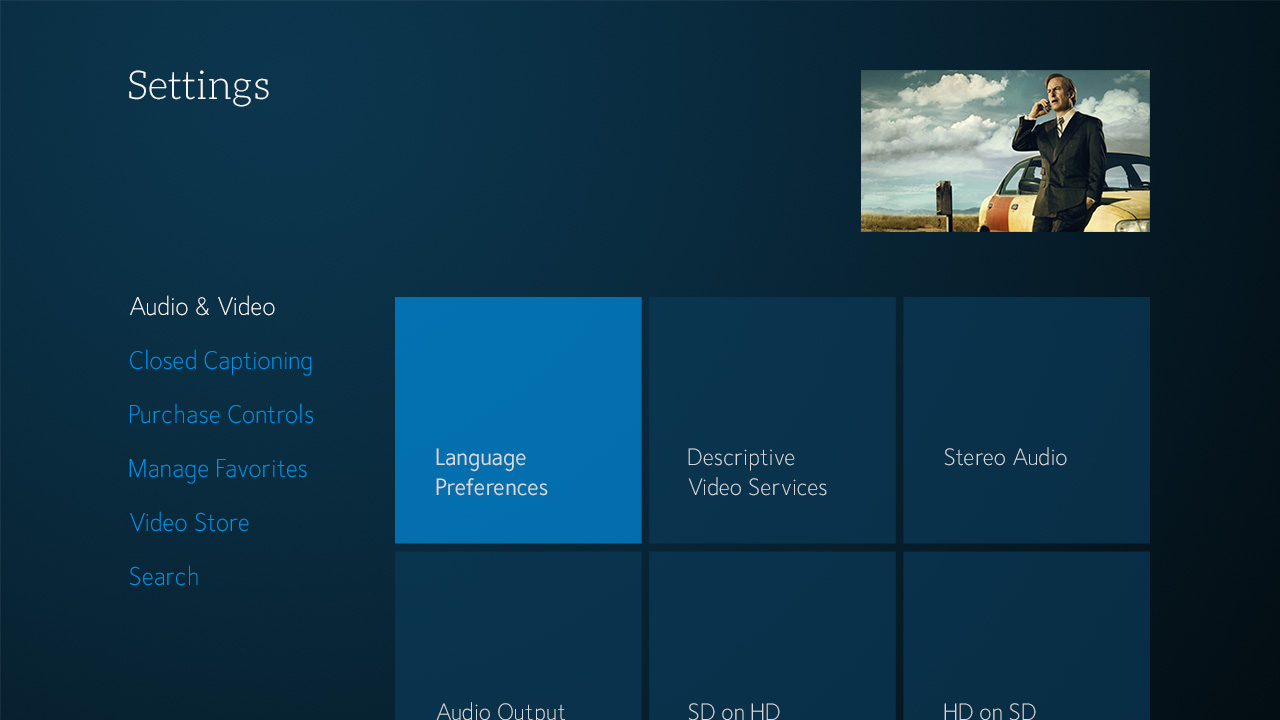Click the Settings page title
The height and width of the screenshot is (720, 1280).
pos(199,87)
